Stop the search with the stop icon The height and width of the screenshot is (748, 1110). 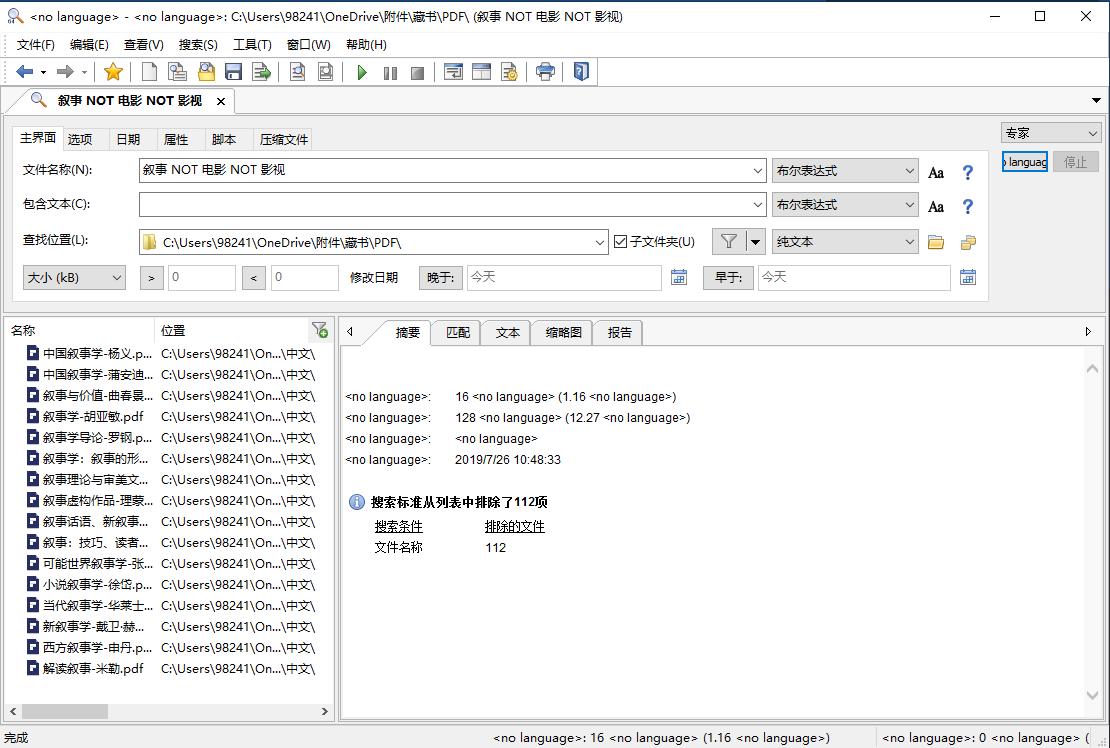pyautogui.click(x=417, y=71)
